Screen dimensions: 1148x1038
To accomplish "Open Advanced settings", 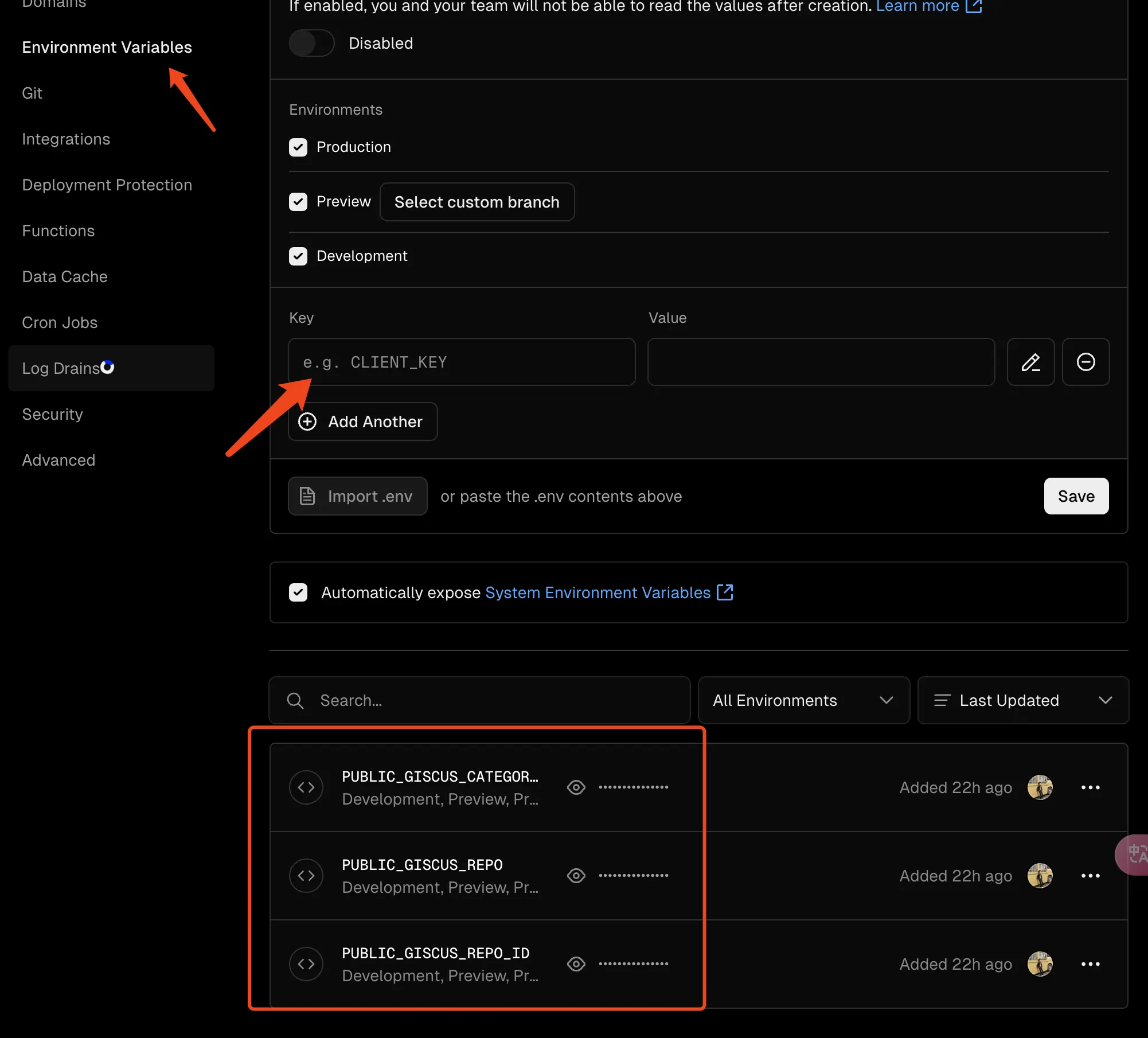I will point(58,460).
